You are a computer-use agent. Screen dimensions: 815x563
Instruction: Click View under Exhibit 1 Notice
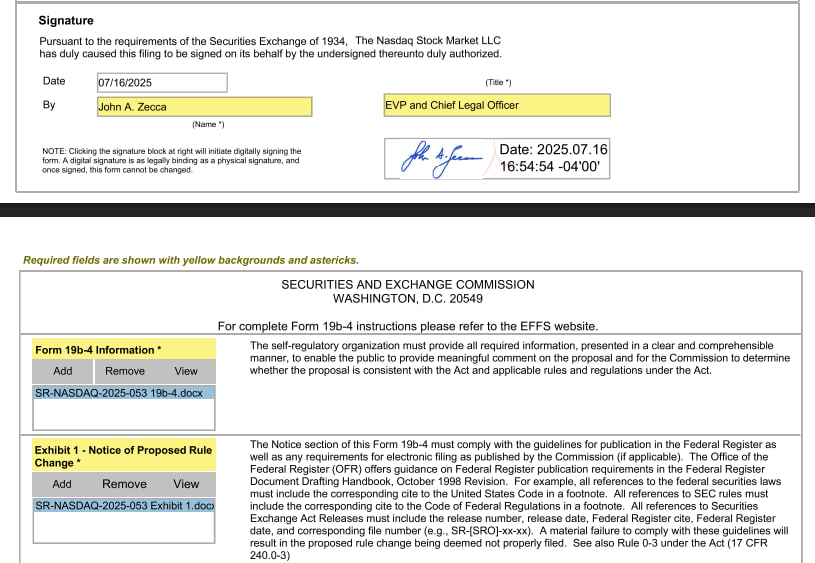186,484
